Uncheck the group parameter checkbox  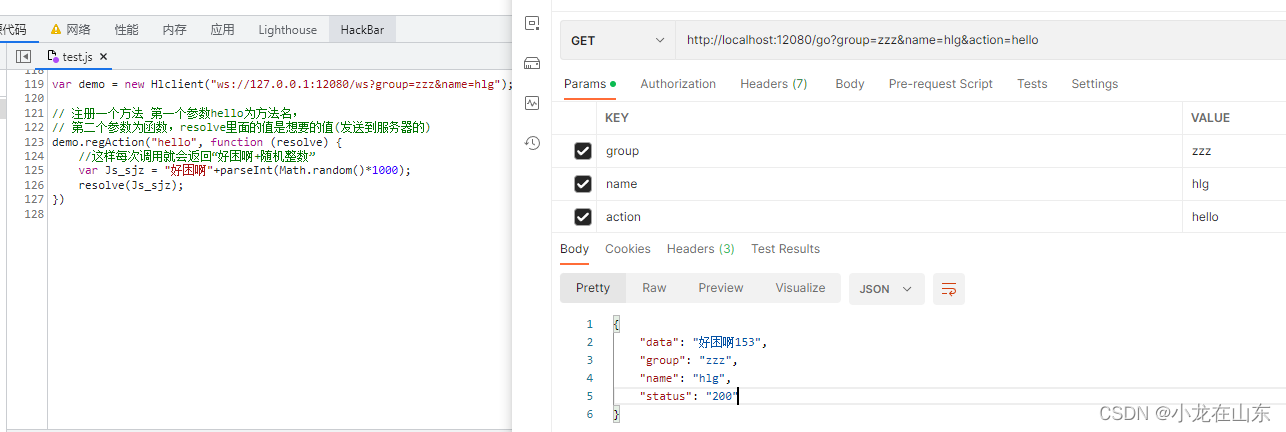pyautogui.click(x=583, y=151)
